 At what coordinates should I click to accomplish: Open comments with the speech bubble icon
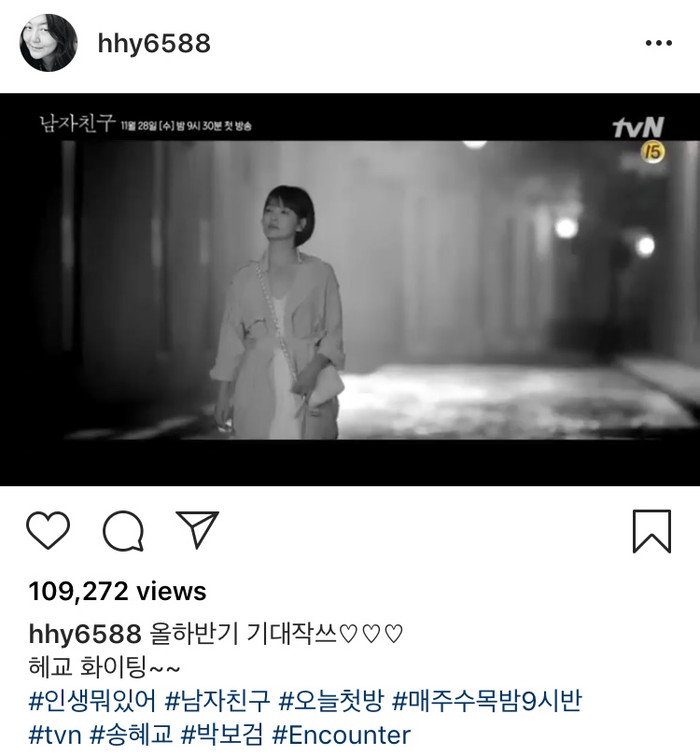(123, 531)
